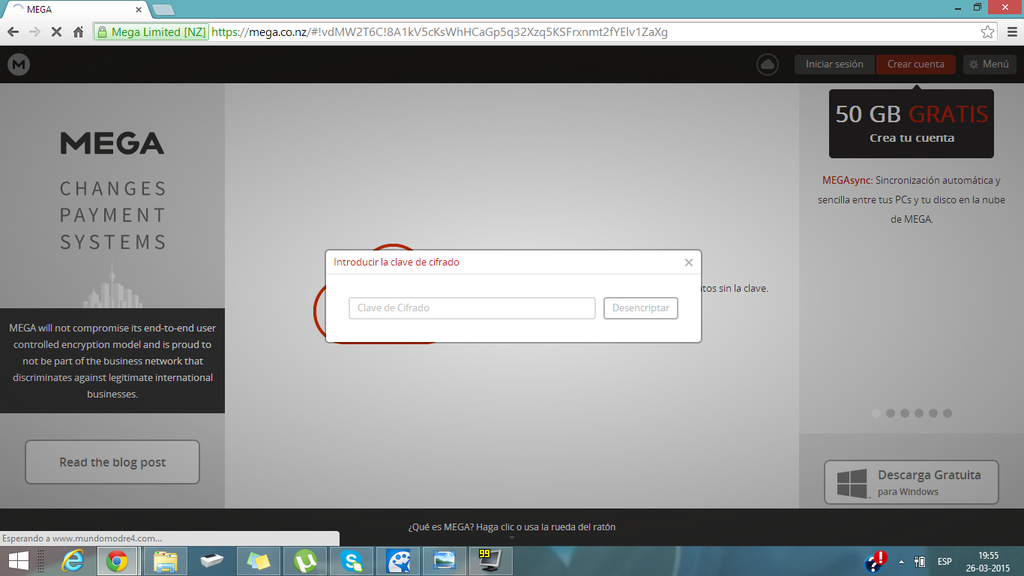The image size is (1024, 576).
Task: Open Paint from taskbar
Action: 398,561
